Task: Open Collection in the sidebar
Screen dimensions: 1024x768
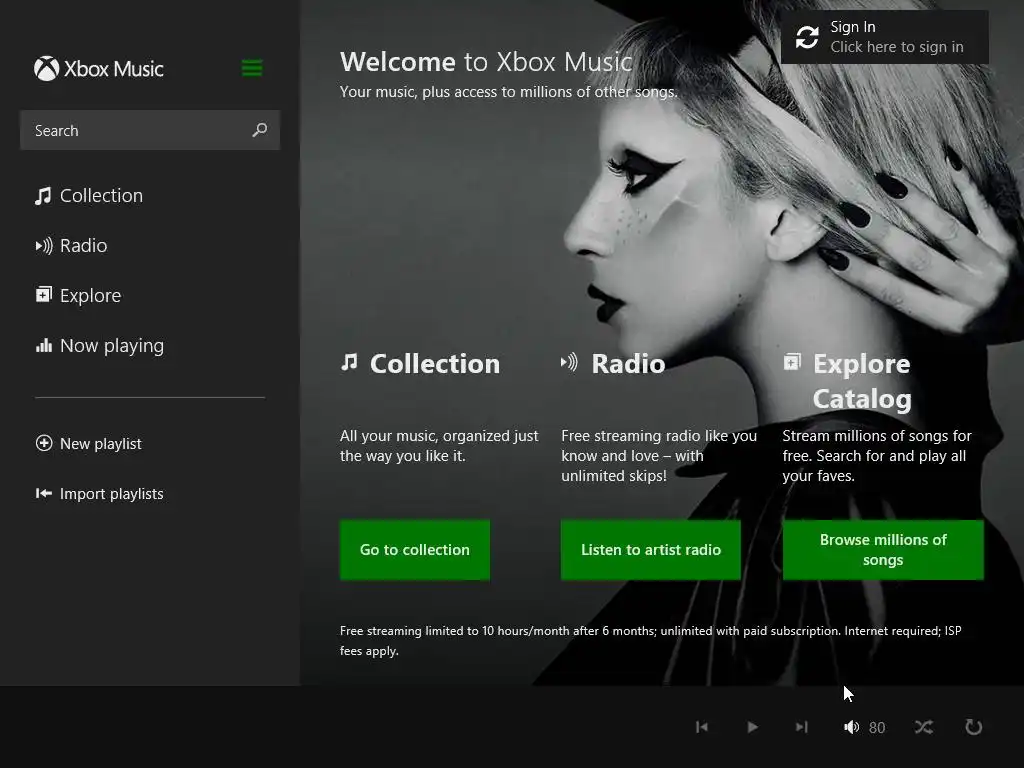Action: (89, 195)
